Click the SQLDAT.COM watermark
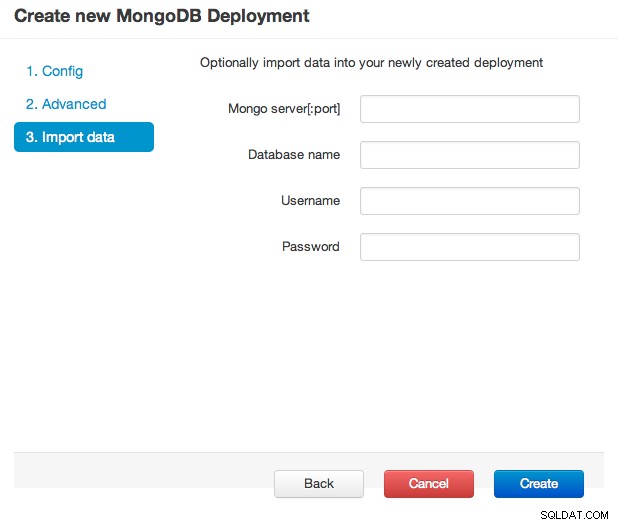The width and height of the screenshot is (618, 525). tap(574, 515)
